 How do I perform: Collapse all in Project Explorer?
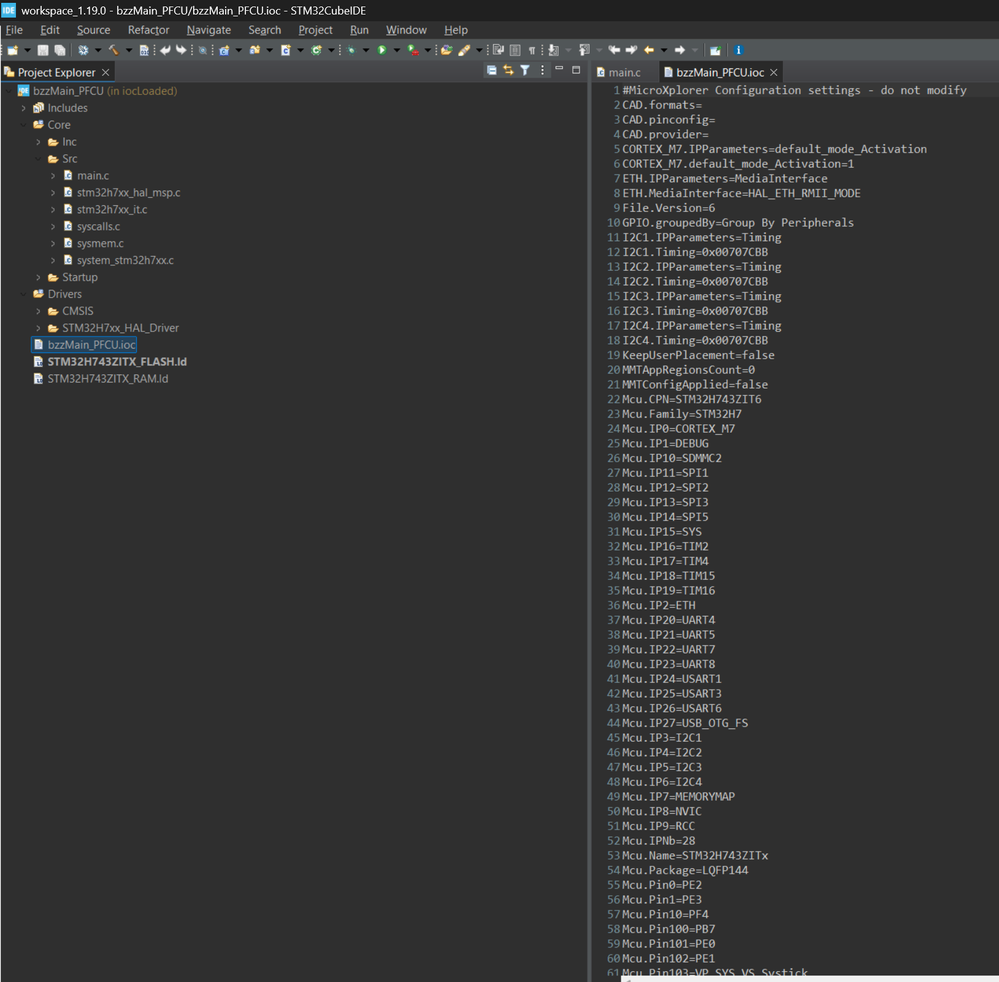click(x=491, y=71)
